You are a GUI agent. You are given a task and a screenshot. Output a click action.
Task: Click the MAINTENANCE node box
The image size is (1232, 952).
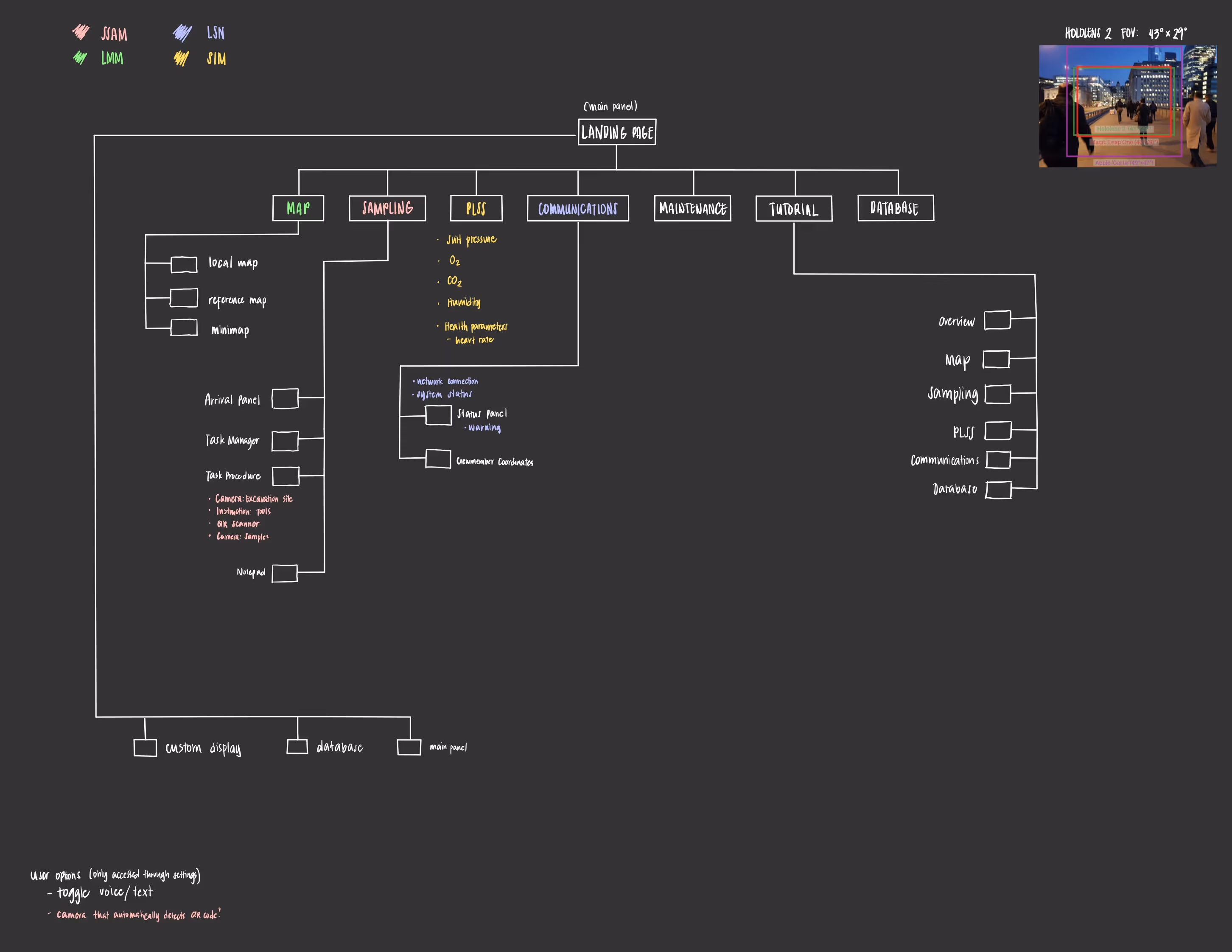[x=692, y=209]
